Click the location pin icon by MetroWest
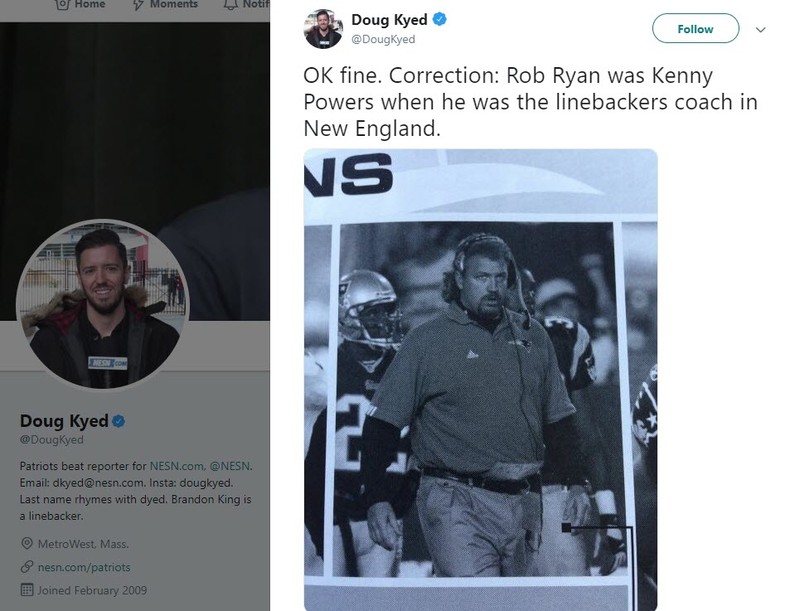Image resolution: width=790 pixels, height=611 pixels. (27, 544)
